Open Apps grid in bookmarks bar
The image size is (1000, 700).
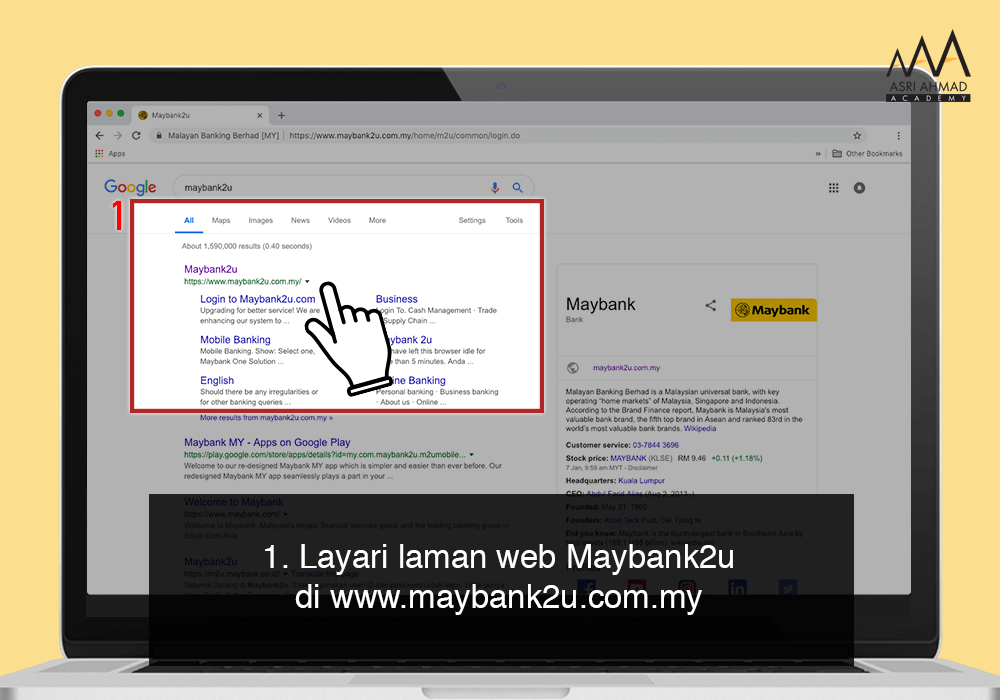tap(110, 154)
